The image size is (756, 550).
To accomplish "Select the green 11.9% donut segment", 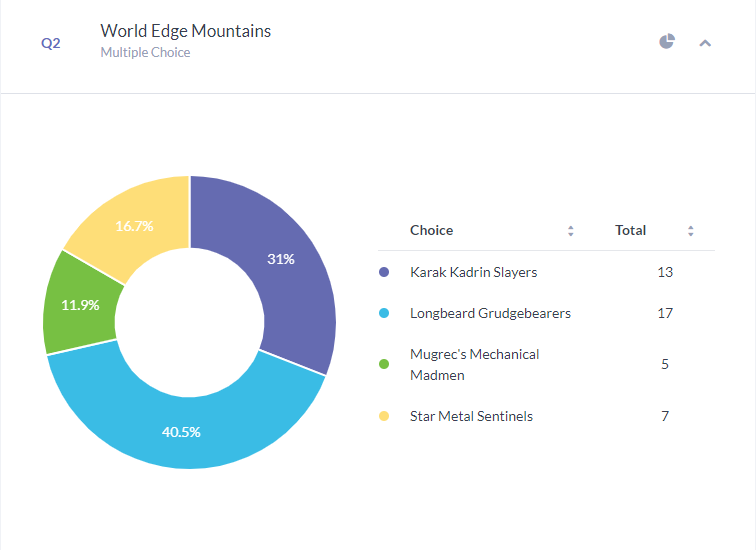I will 80,305.
